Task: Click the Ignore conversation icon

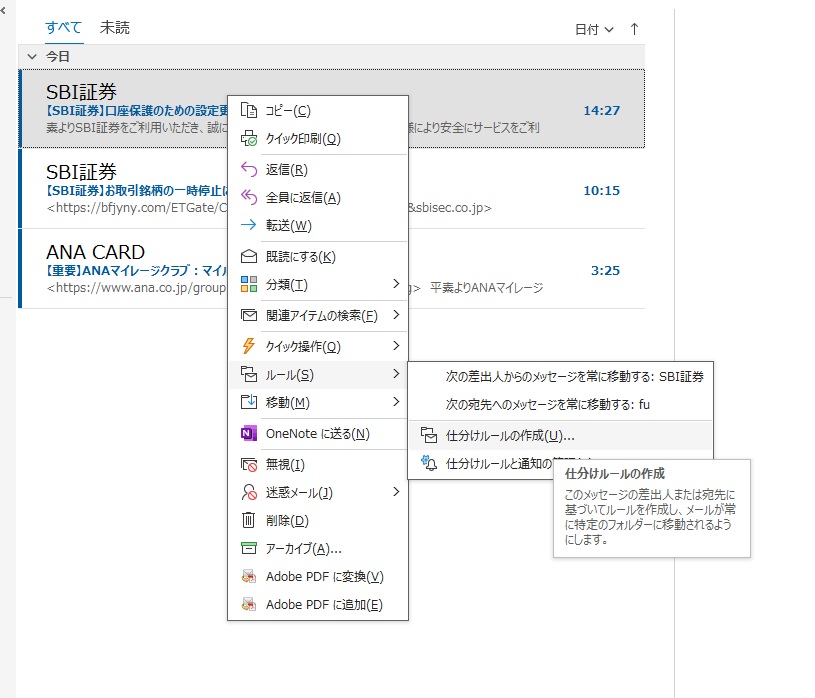Action: pyautogui.click(x=249, y=464)
